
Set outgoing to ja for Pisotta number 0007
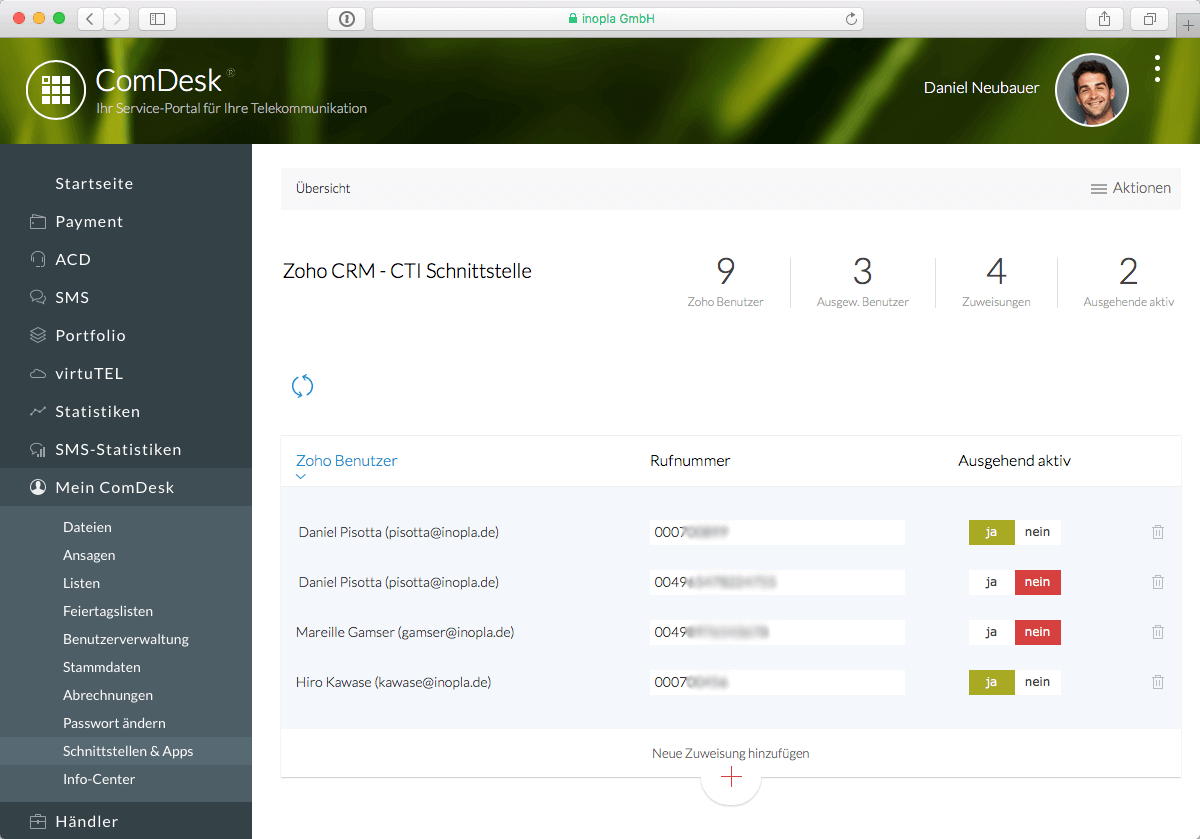click(992, 532)
